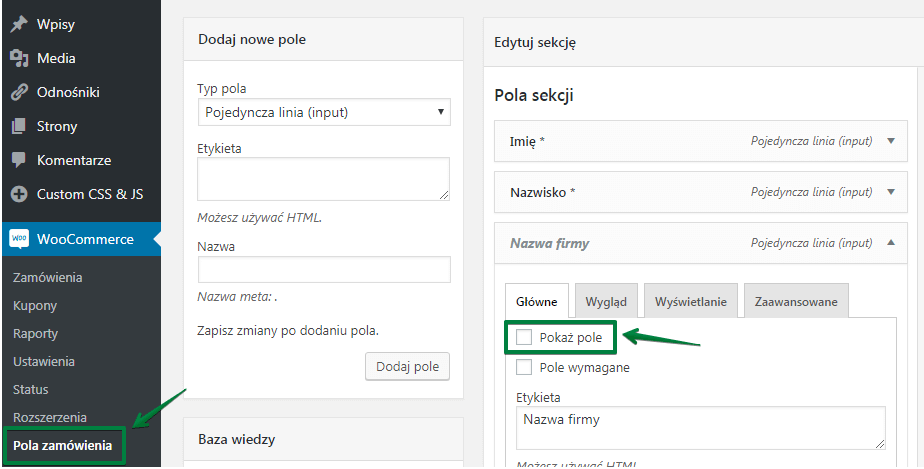
Task: Switch to the Wyświetlanie tab
Action: pyautogui.click(x=691, y=301)
